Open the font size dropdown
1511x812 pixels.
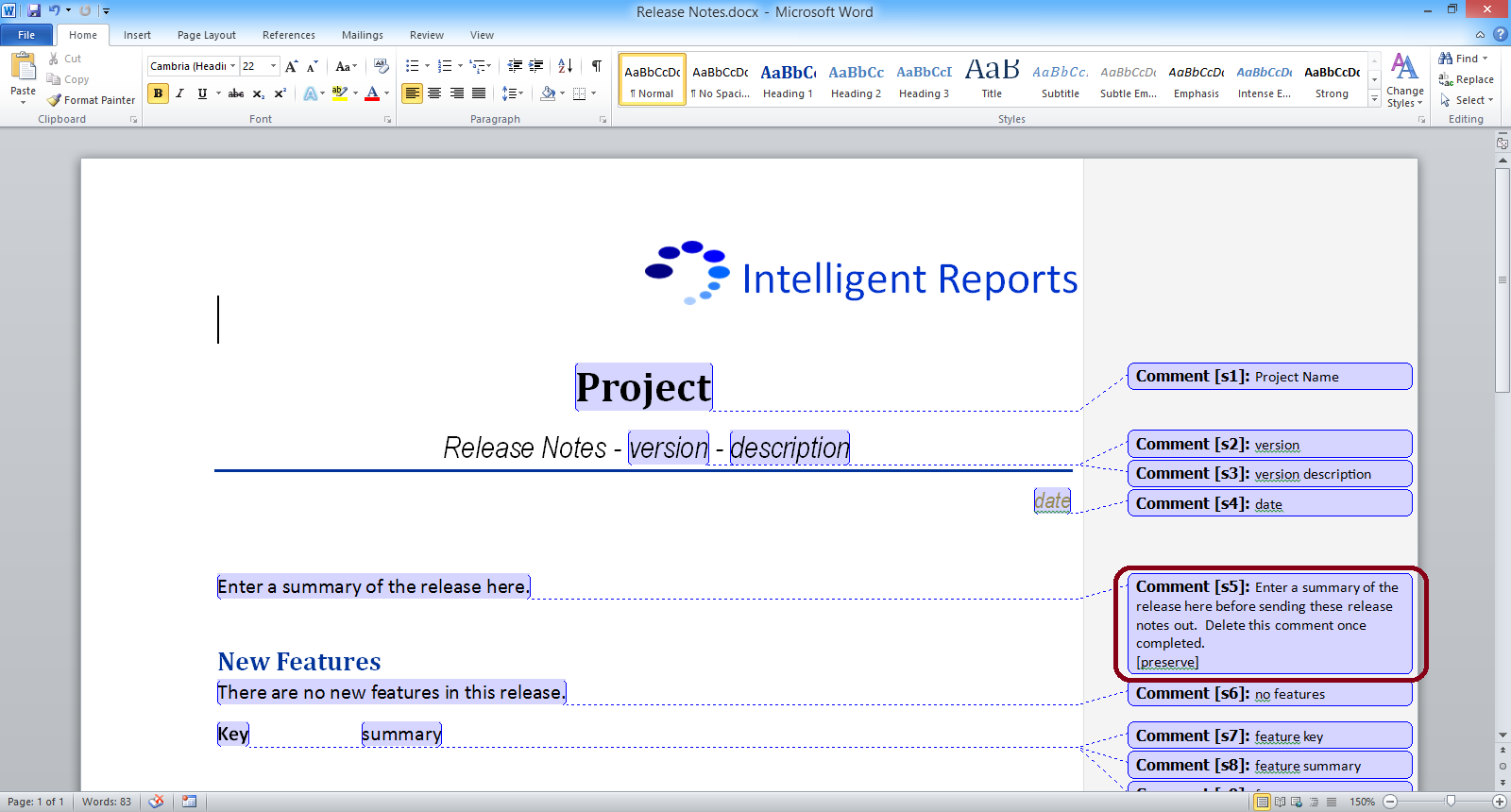click(x=274, y=66)
